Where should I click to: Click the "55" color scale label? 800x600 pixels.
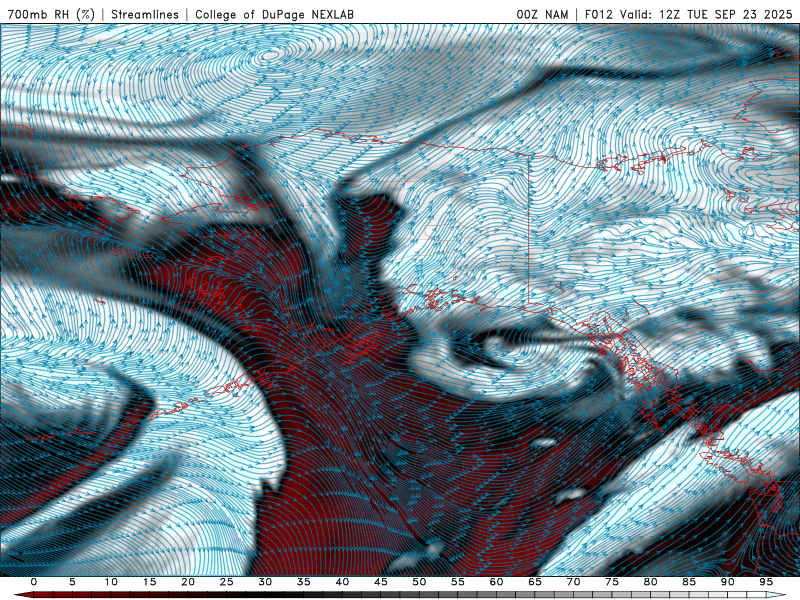click(458, 582)
